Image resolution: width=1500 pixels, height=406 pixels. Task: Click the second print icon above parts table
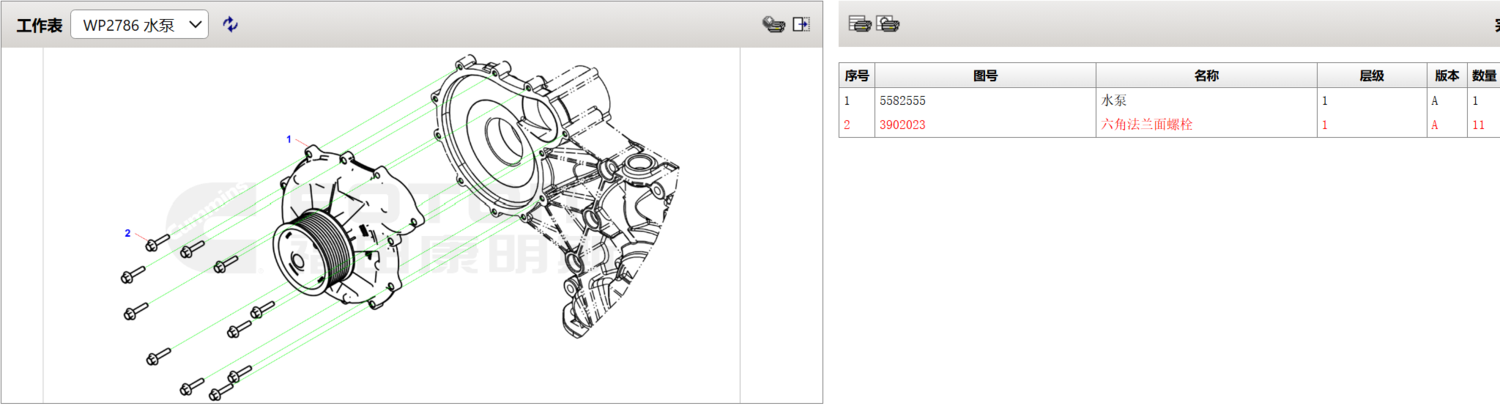pyautogui.click(x=888, y=24)
